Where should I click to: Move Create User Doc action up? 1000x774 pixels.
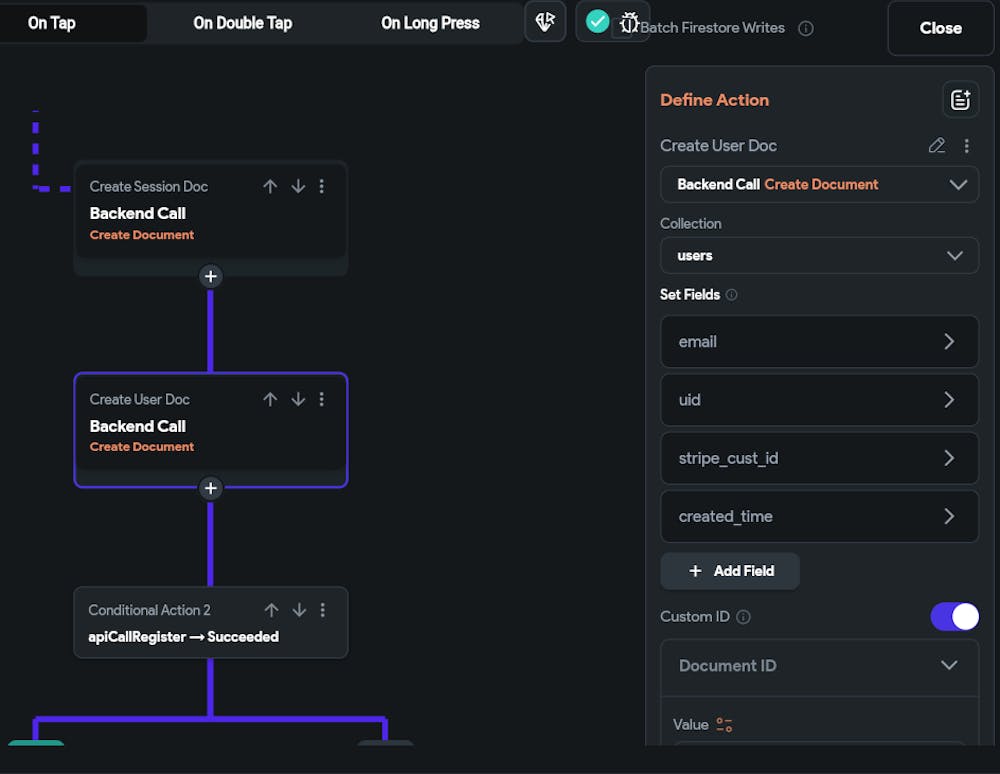tap(270, 399)
